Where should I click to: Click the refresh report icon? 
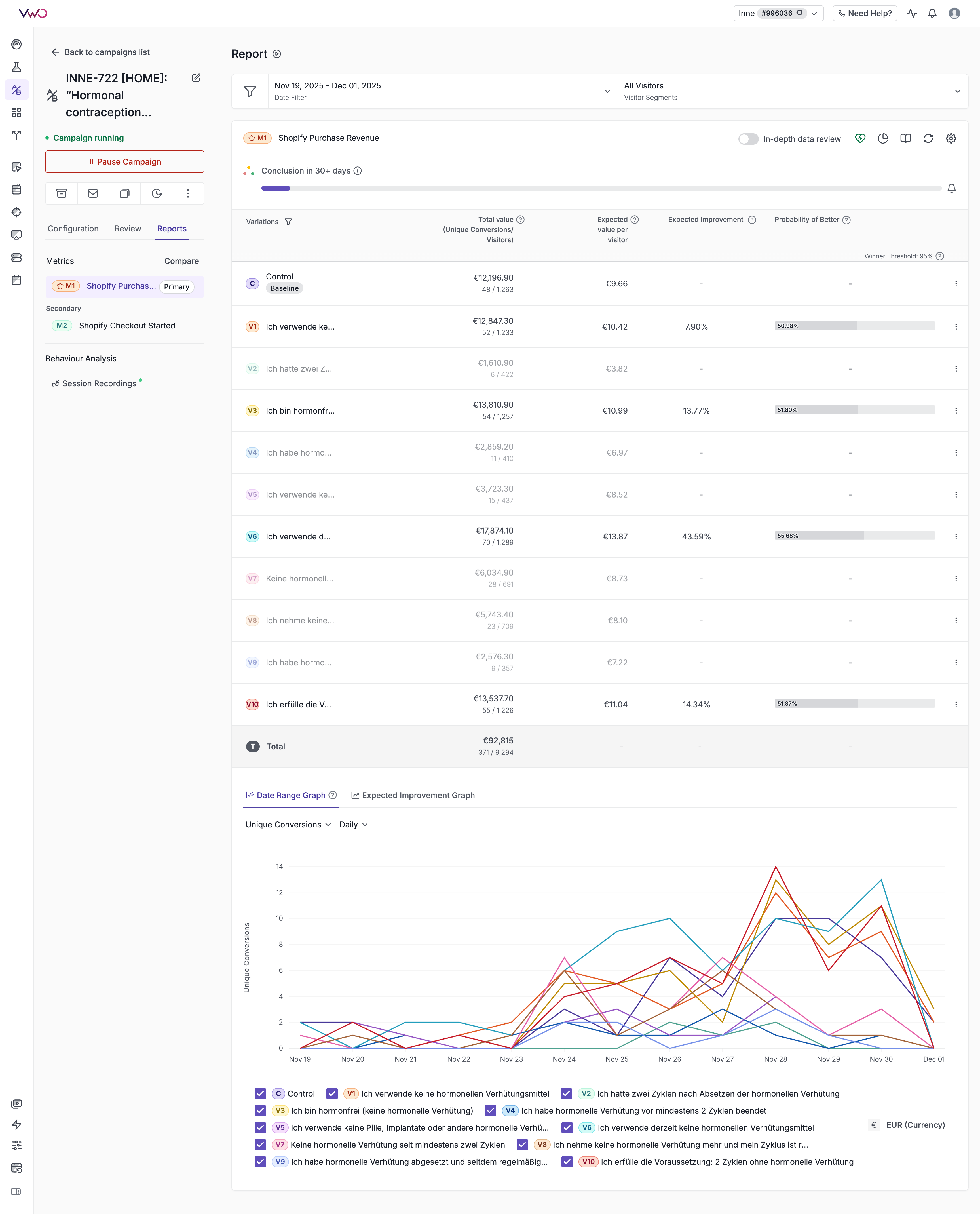tap(928, 138)
